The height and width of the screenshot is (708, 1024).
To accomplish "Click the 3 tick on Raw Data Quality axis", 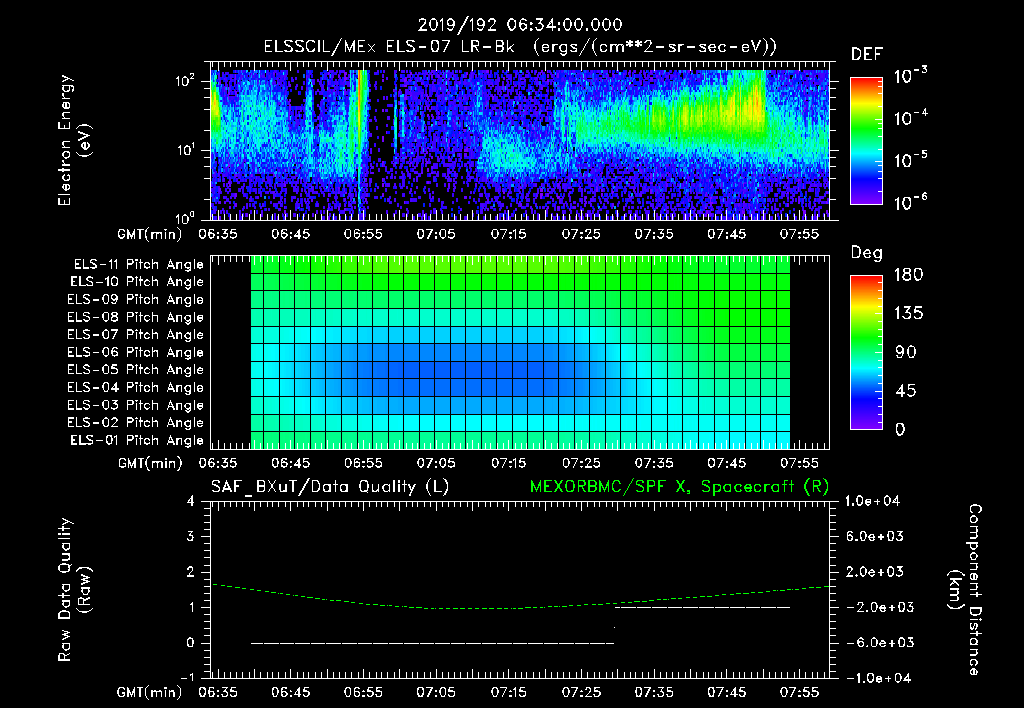I will click(x=191, y=536).
